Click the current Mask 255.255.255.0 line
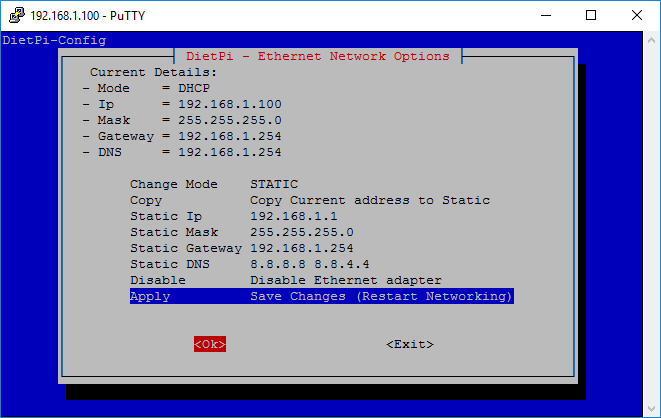This screenshot has height=418, width=661. tap(182, 120)
